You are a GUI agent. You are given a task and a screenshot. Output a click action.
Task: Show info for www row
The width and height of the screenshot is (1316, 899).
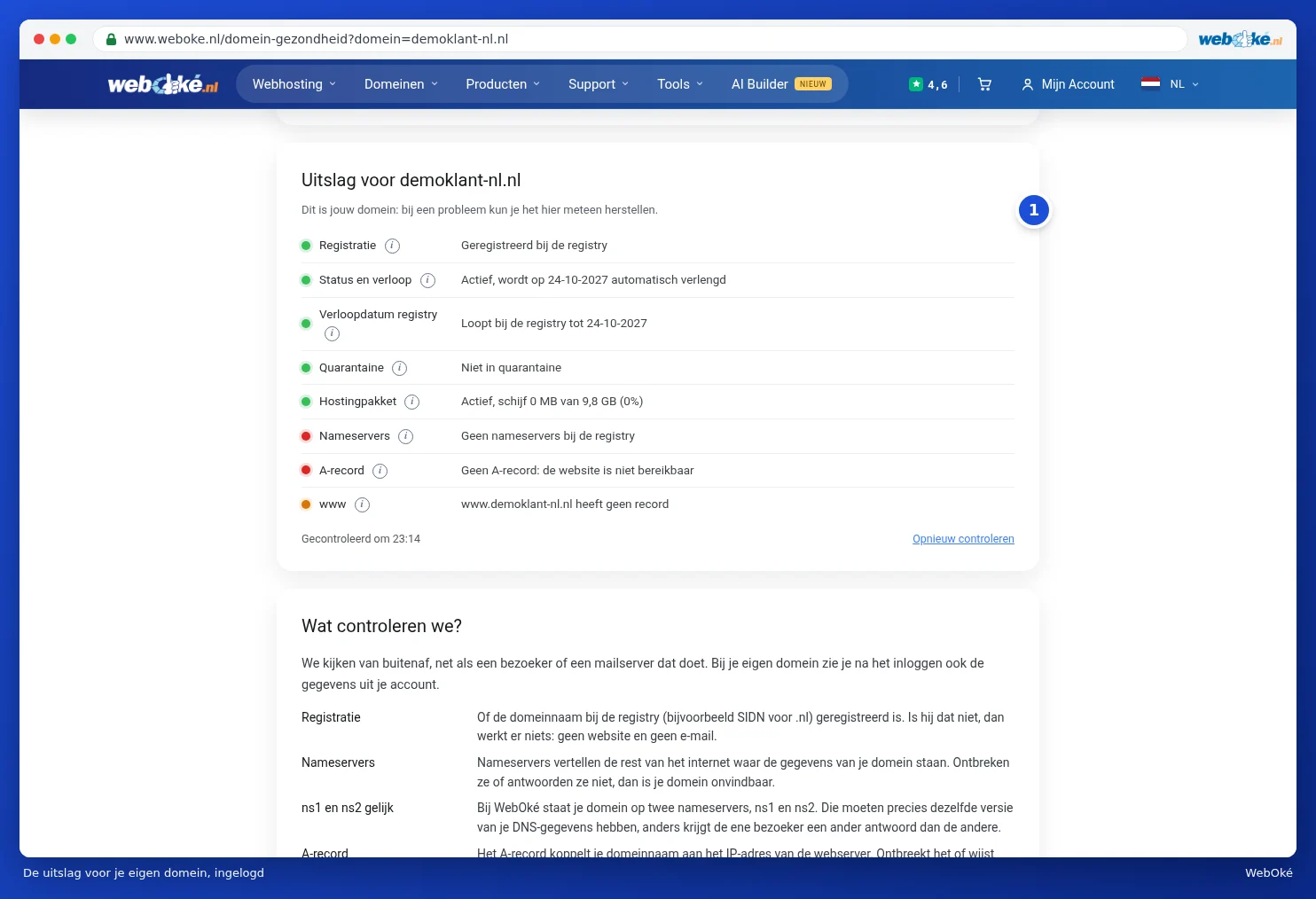pos(362,504)
